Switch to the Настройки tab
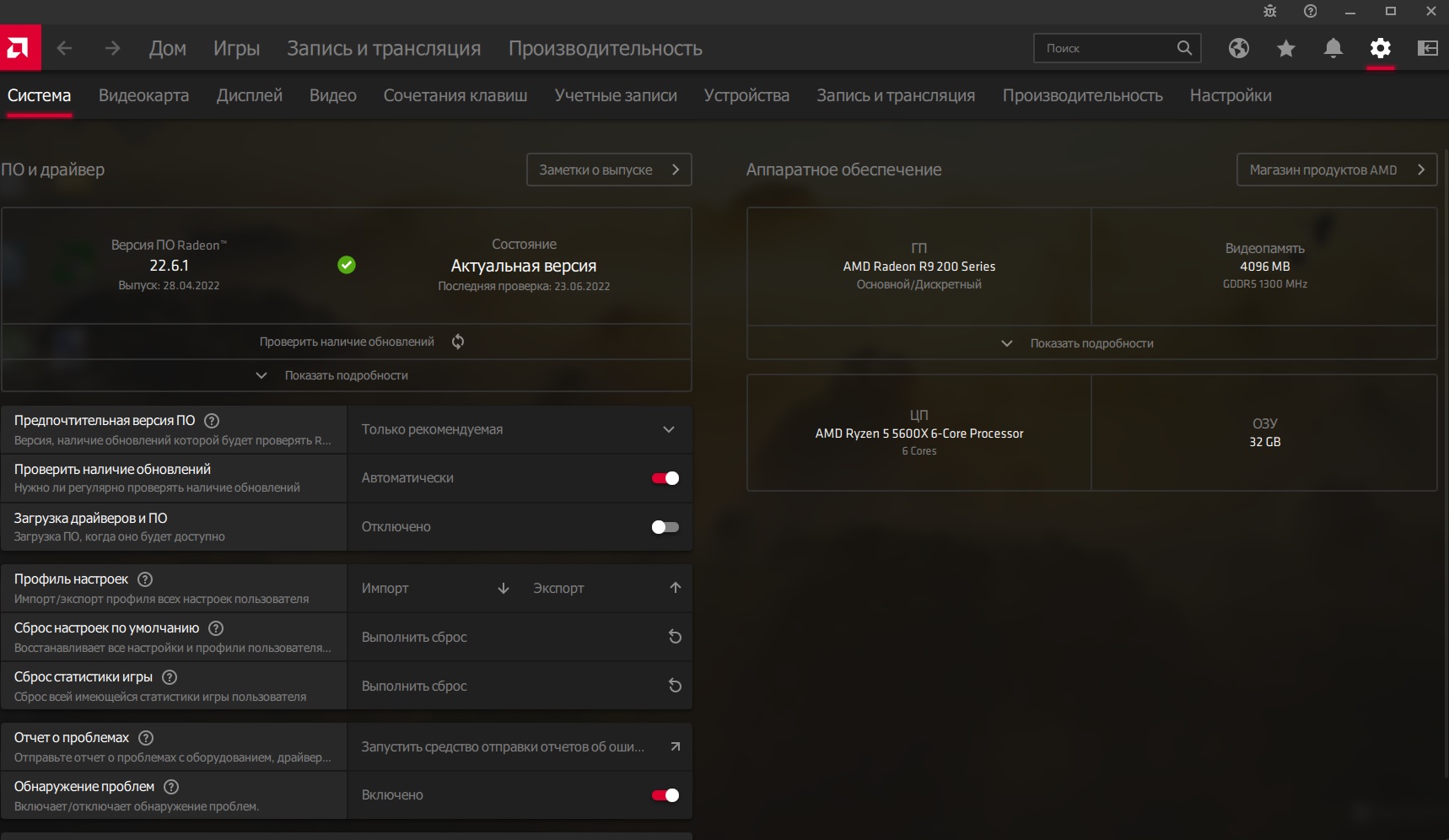Viewport: 1449px width, 840px height. point(1231,95)
